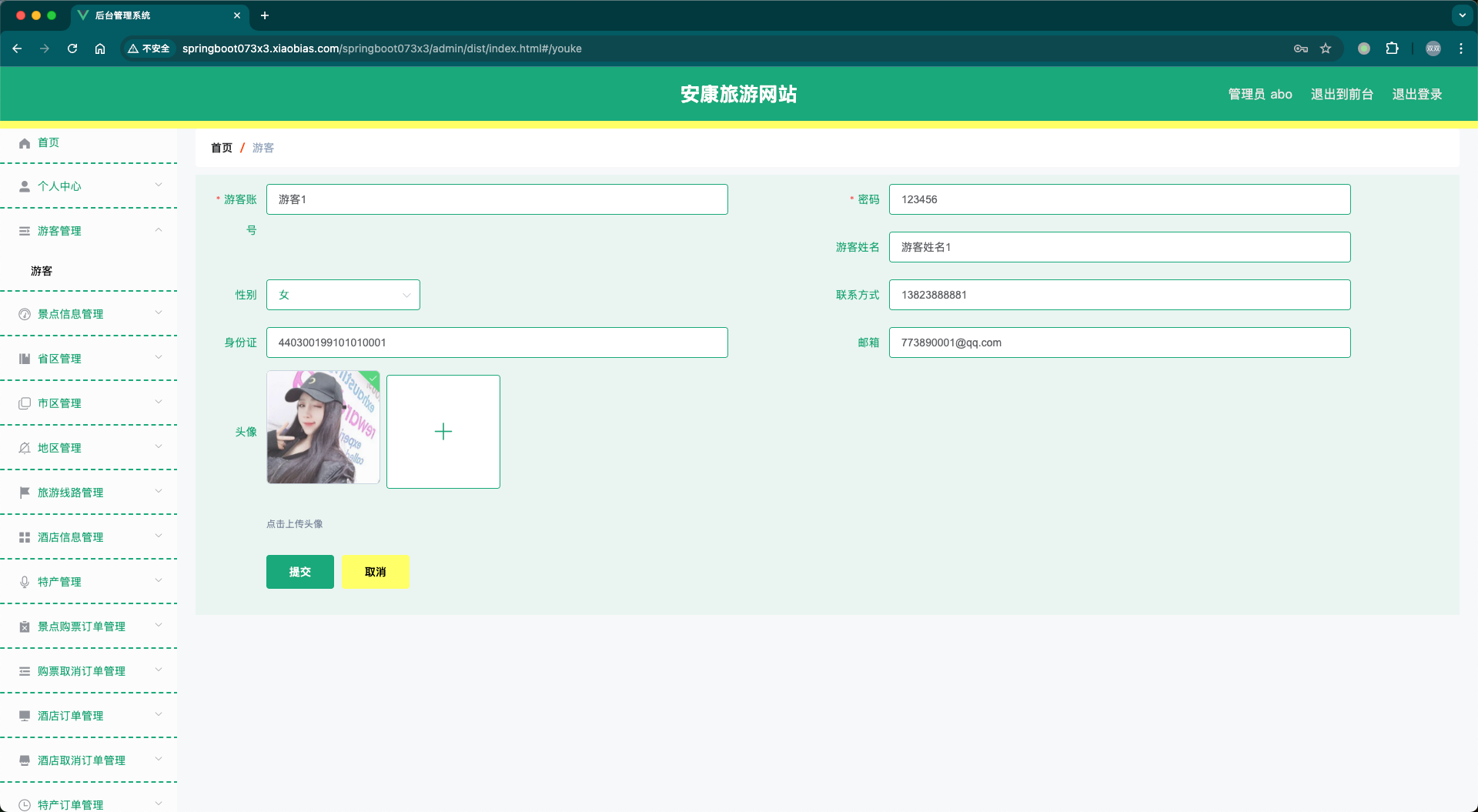Image resolution: width=1478 pixels, height=812 pixels.
Task: Select the 首页 sidebar menu item
Action: 89,143
